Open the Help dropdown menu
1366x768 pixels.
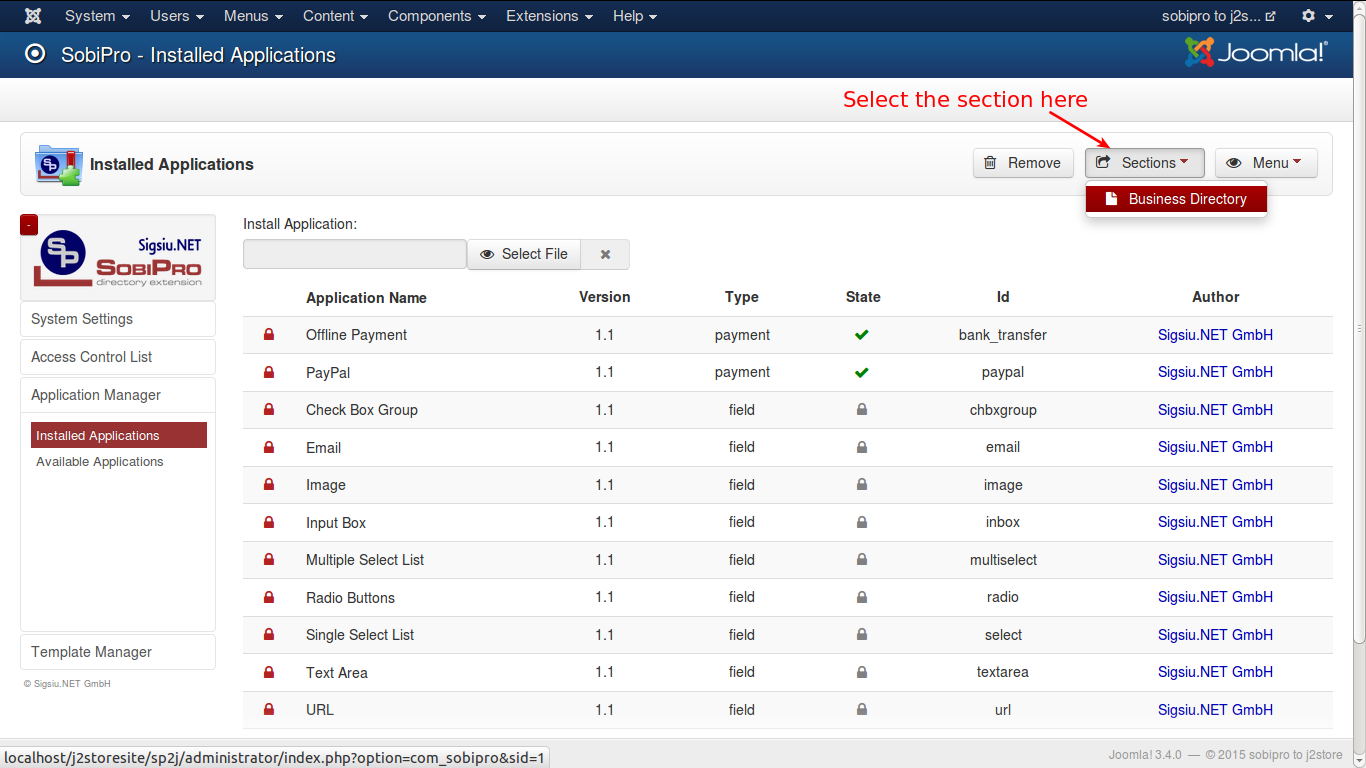tap(635, 16)
